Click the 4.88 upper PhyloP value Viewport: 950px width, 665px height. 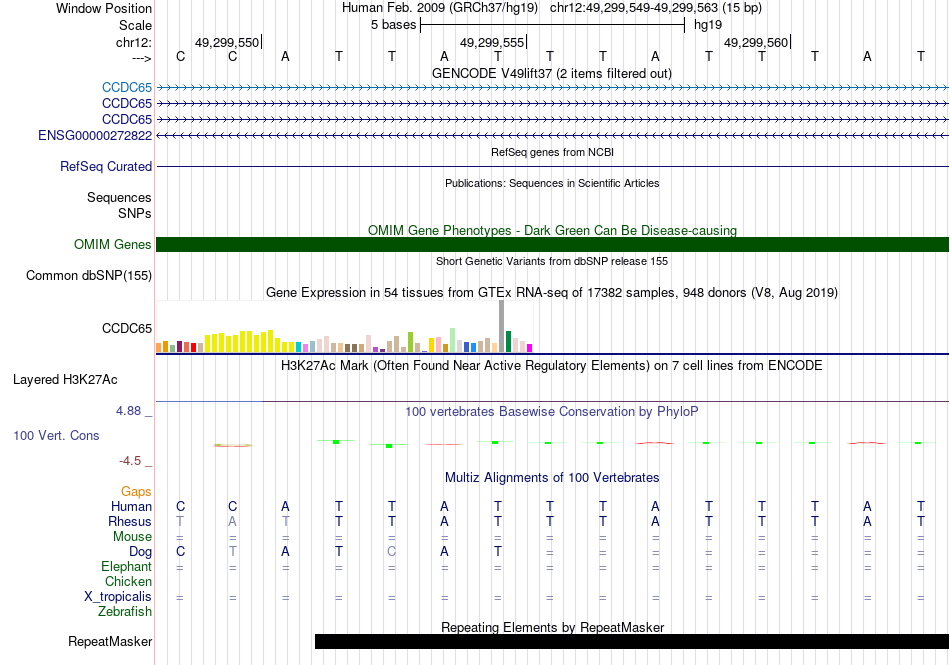tap(128, 411)
